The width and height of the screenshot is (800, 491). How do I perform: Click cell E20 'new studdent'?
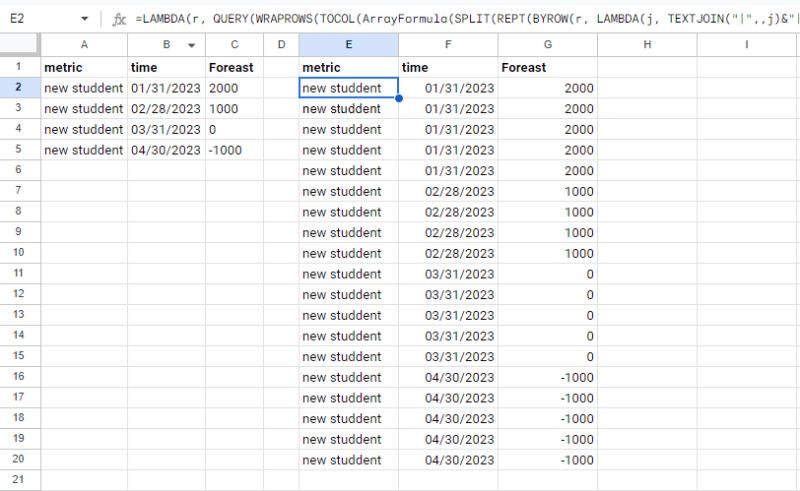[x=348, y=460]
